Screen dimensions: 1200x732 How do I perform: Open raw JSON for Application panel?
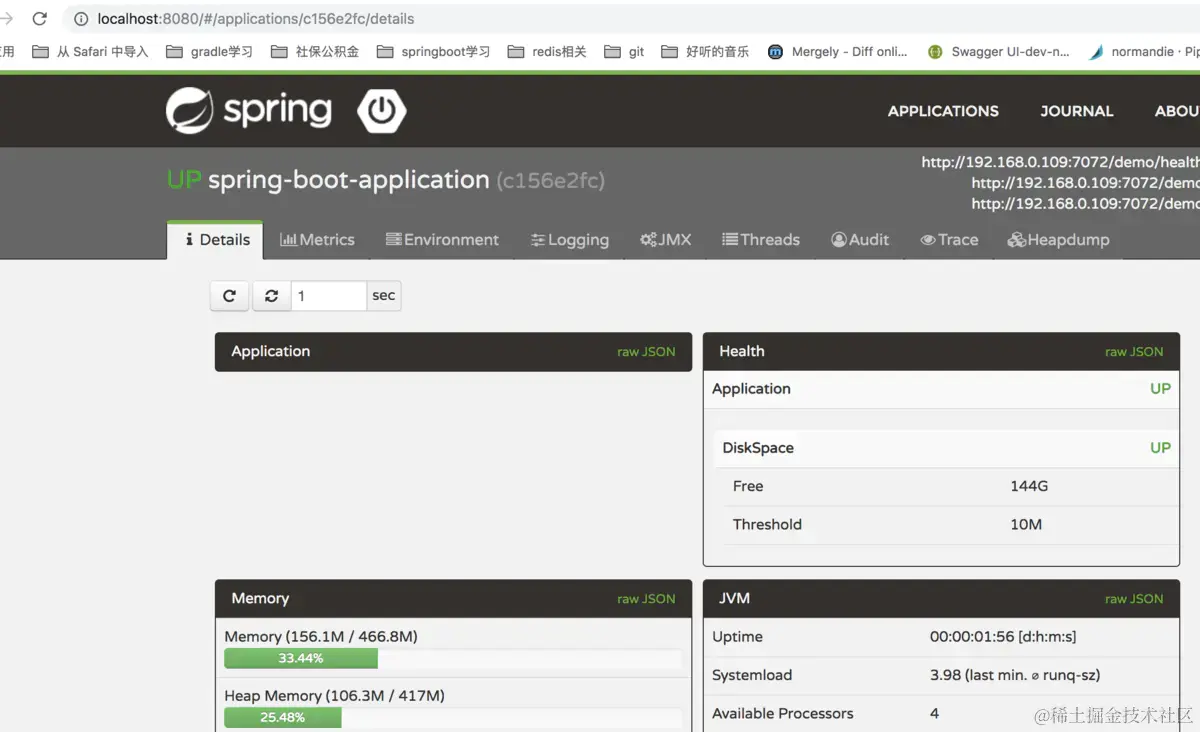coord(646,352)
